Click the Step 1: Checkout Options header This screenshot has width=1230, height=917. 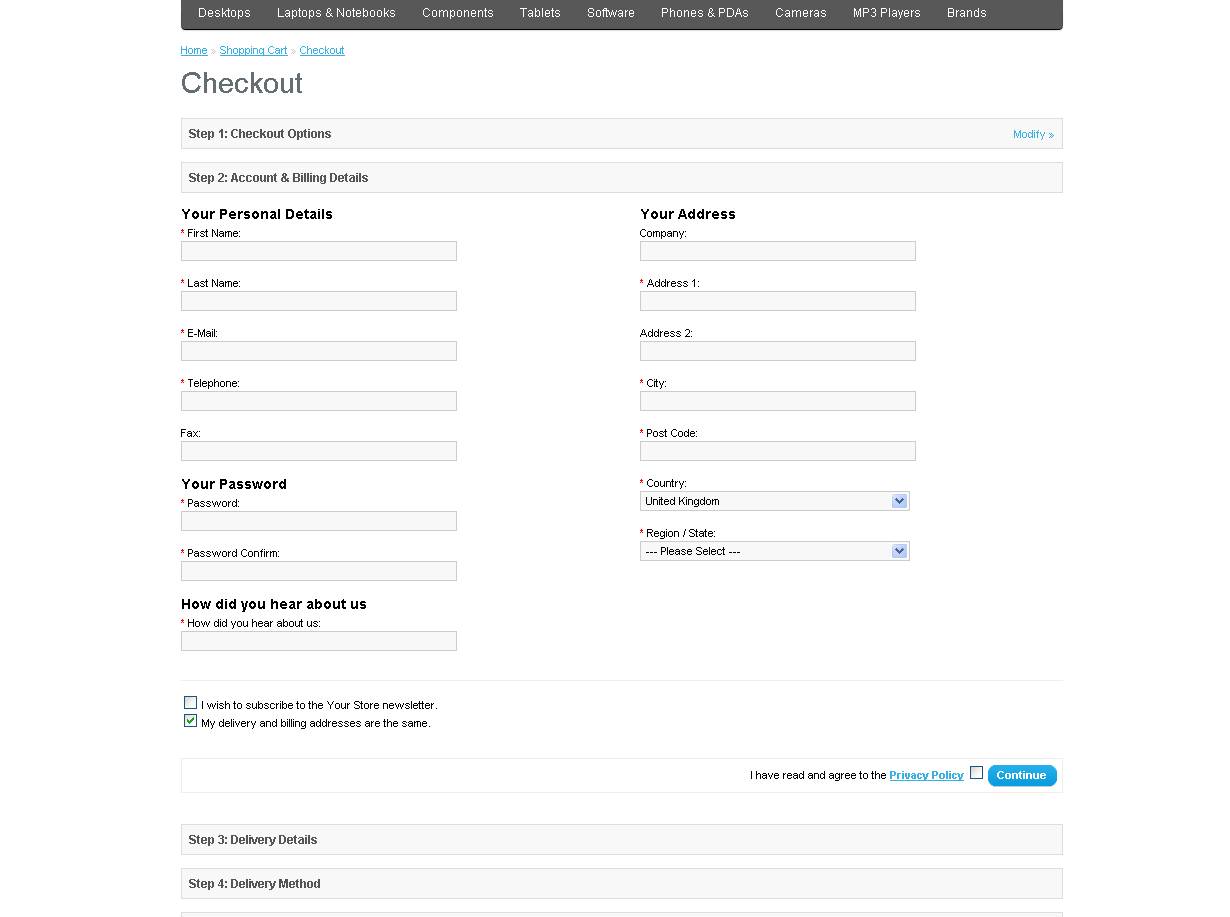(621, 134)
